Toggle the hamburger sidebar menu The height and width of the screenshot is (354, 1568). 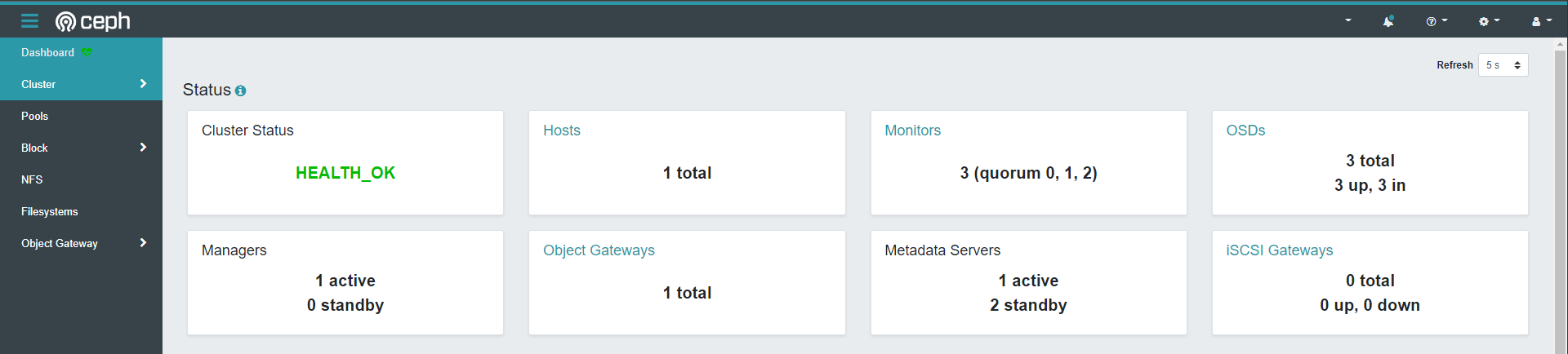pyautogui.click(x=29, y=21)
